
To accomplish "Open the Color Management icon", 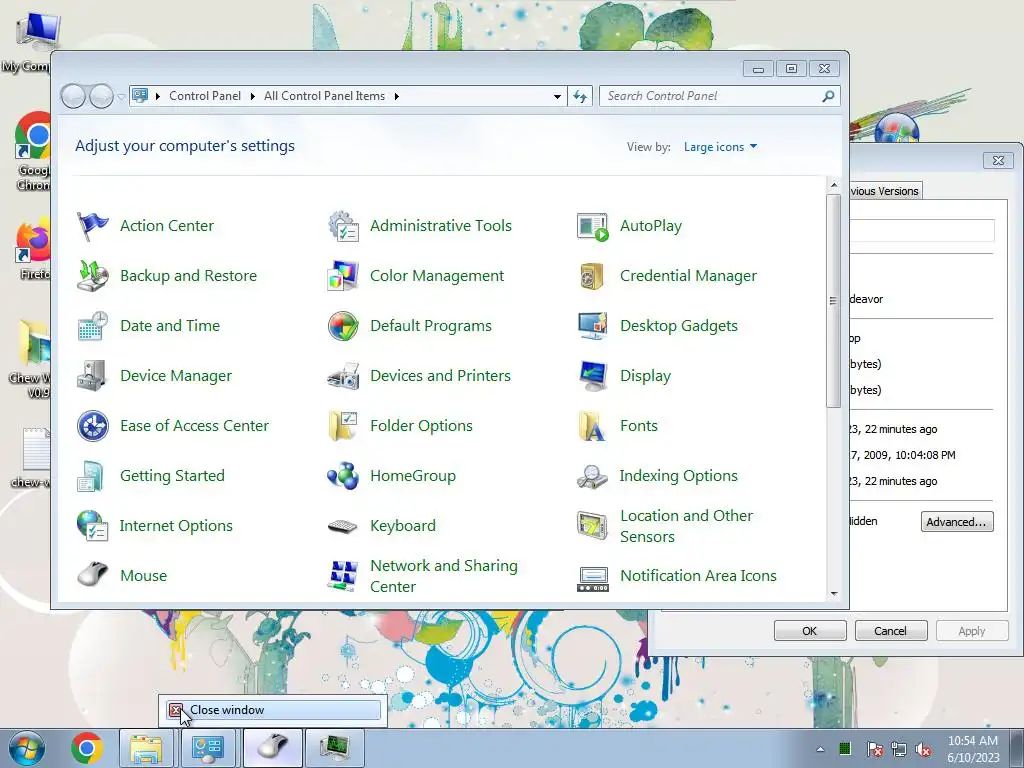I will coord(343,276).
